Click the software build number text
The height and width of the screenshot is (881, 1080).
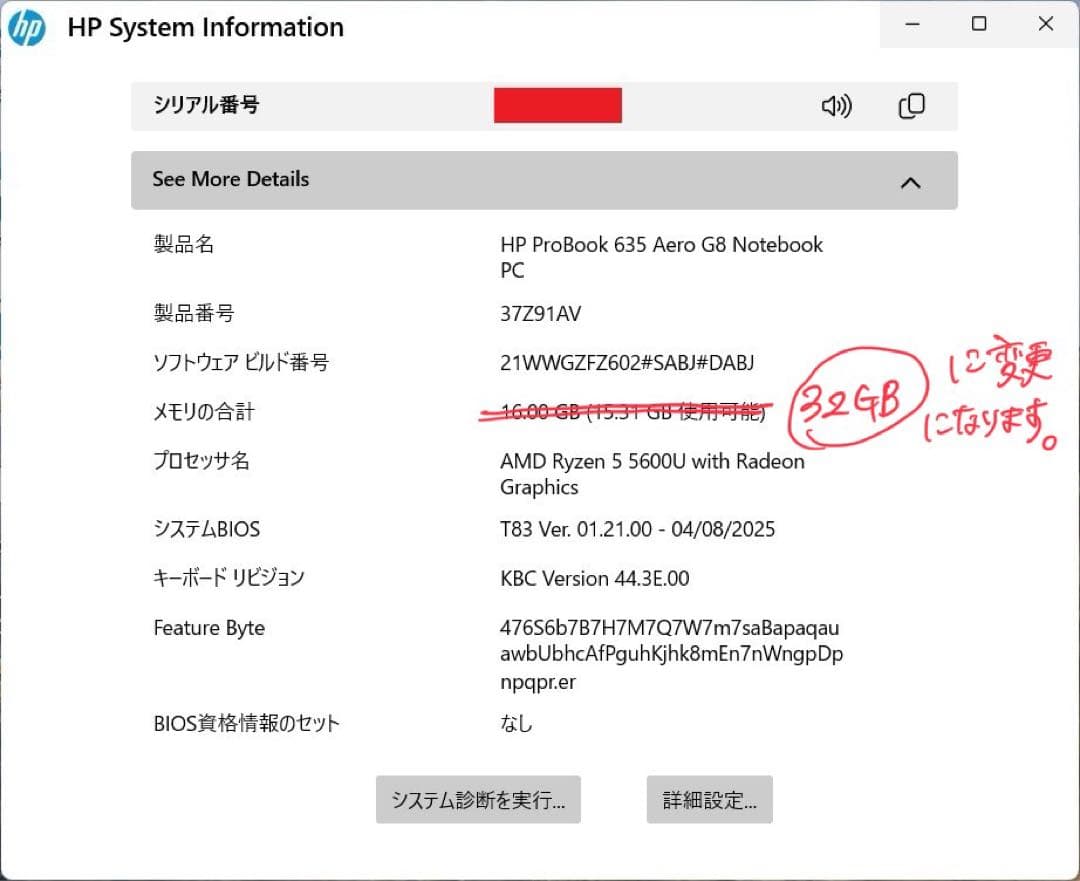coord(628,362)
